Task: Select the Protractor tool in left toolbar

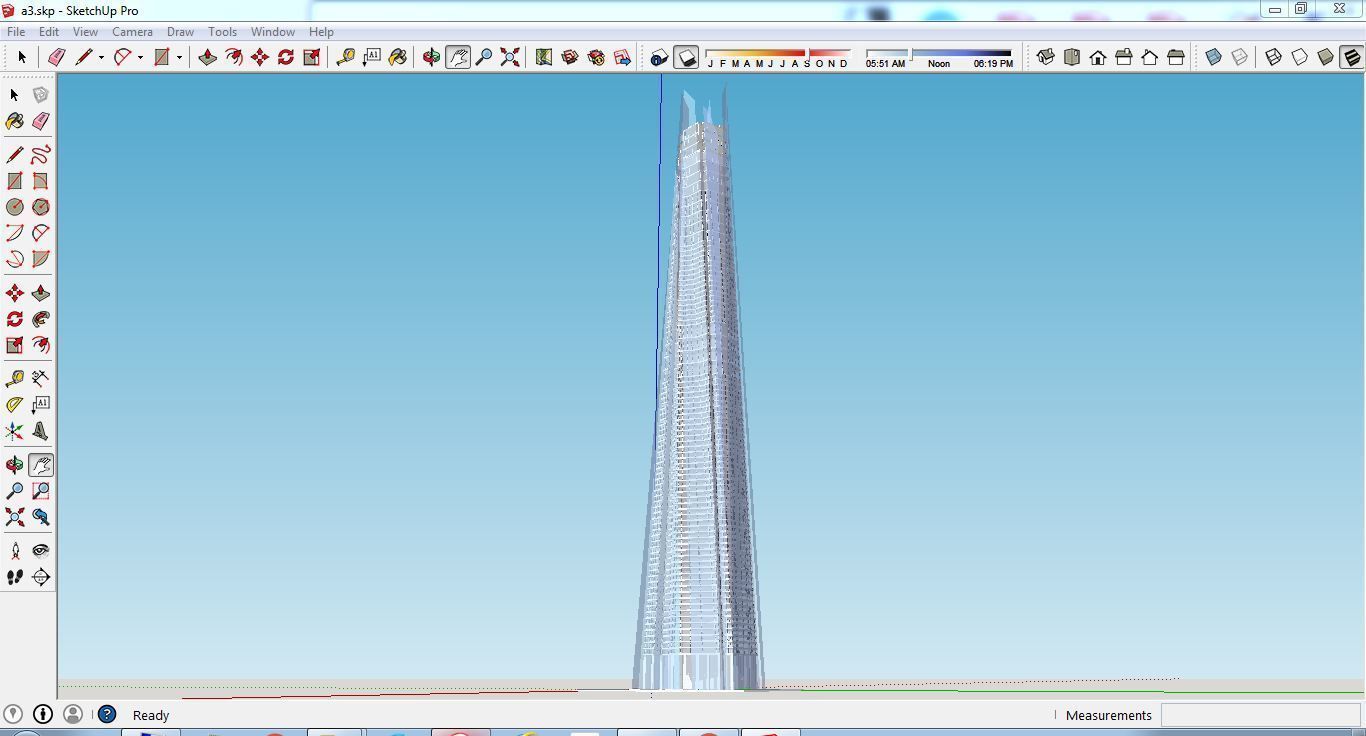Action: coord(15,405)
